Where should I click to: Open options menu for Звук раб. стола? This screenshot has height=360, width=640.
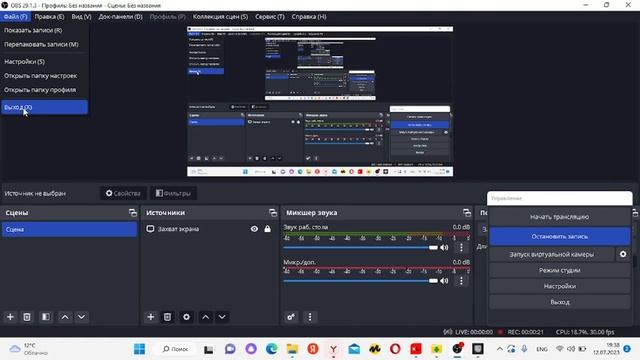tap(461, 247)
